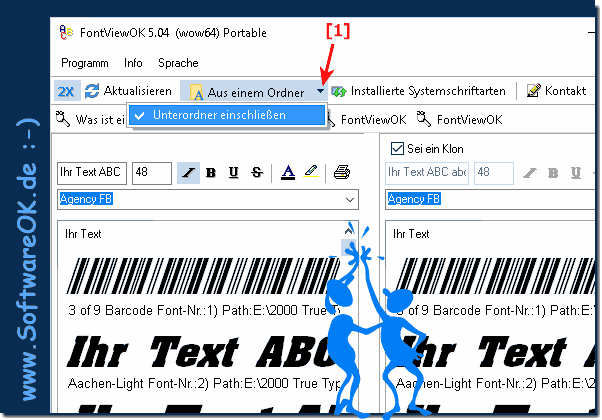Toggle italic in the left pane

(x=188, y=173)
